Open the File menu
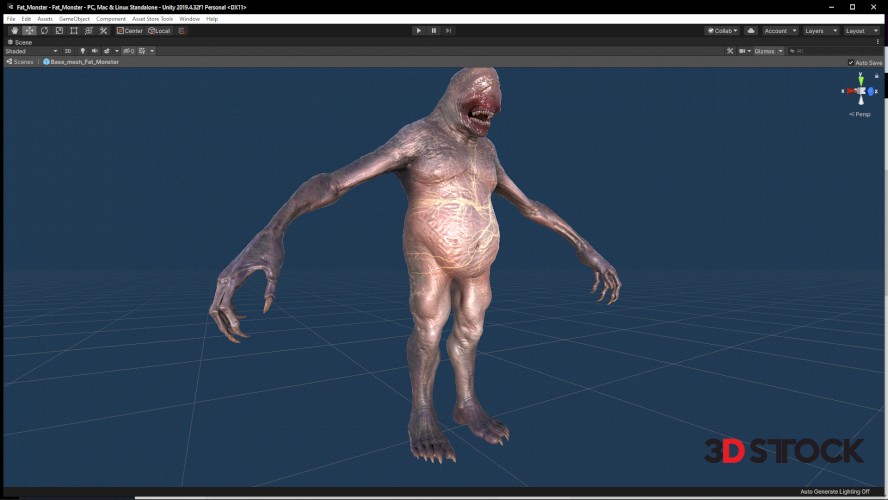The width and height of the screenshot is (888, 500). click(x=11, y=19)
